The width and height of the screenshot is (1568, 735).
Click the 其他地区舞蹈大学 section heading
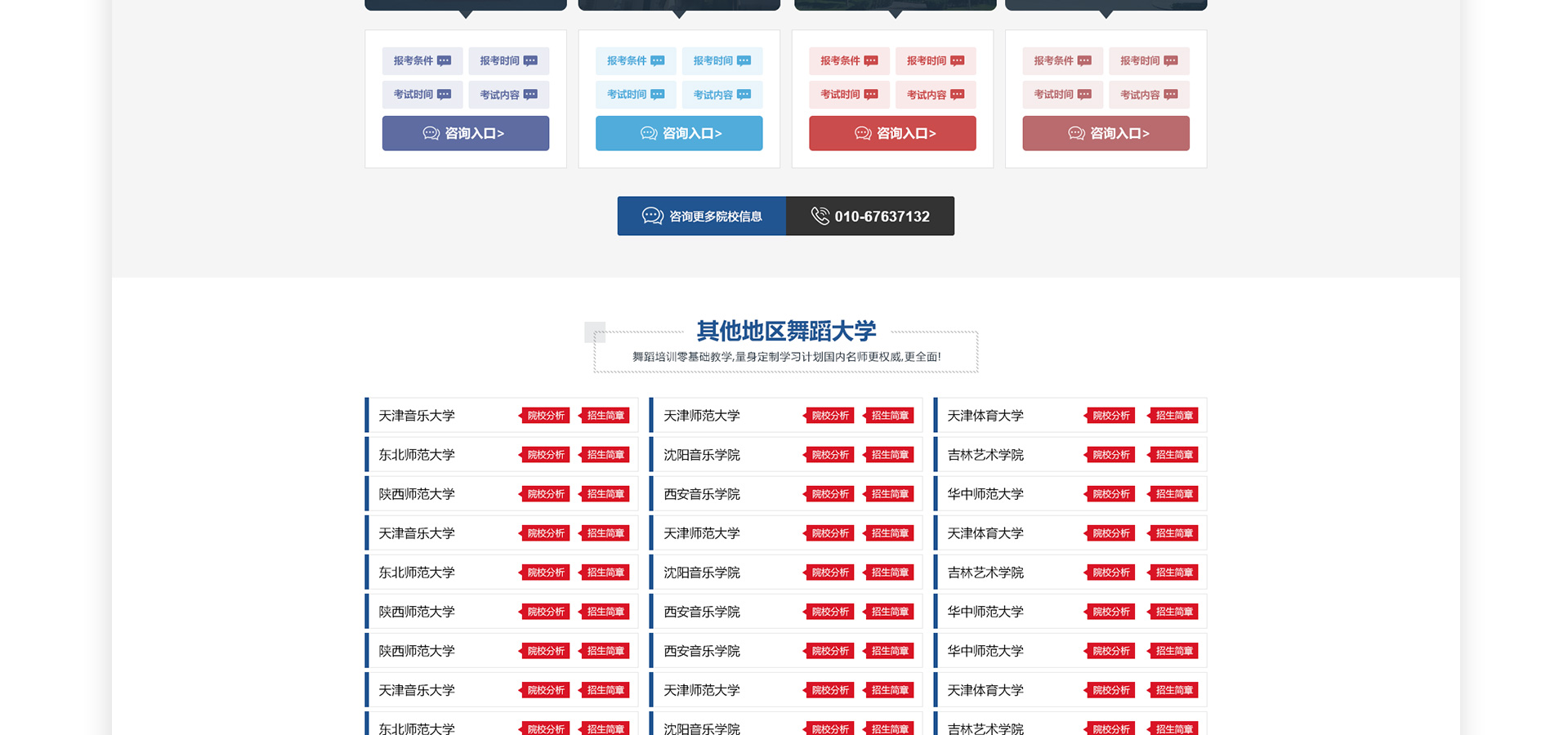tap(786, 331)
